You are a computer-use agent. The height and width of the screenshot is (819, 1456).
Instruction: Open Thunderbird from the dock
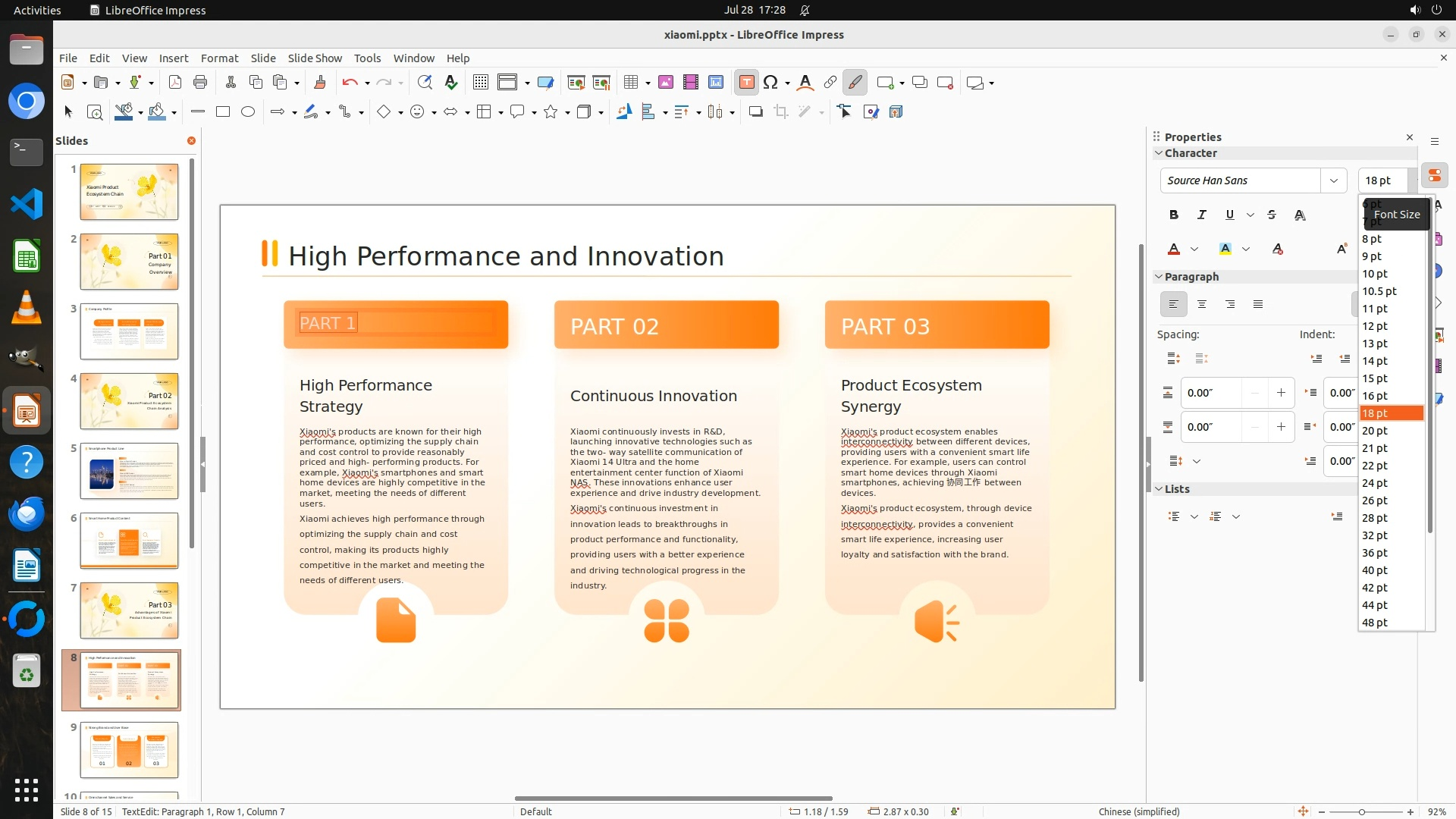(x=27, y=514)
